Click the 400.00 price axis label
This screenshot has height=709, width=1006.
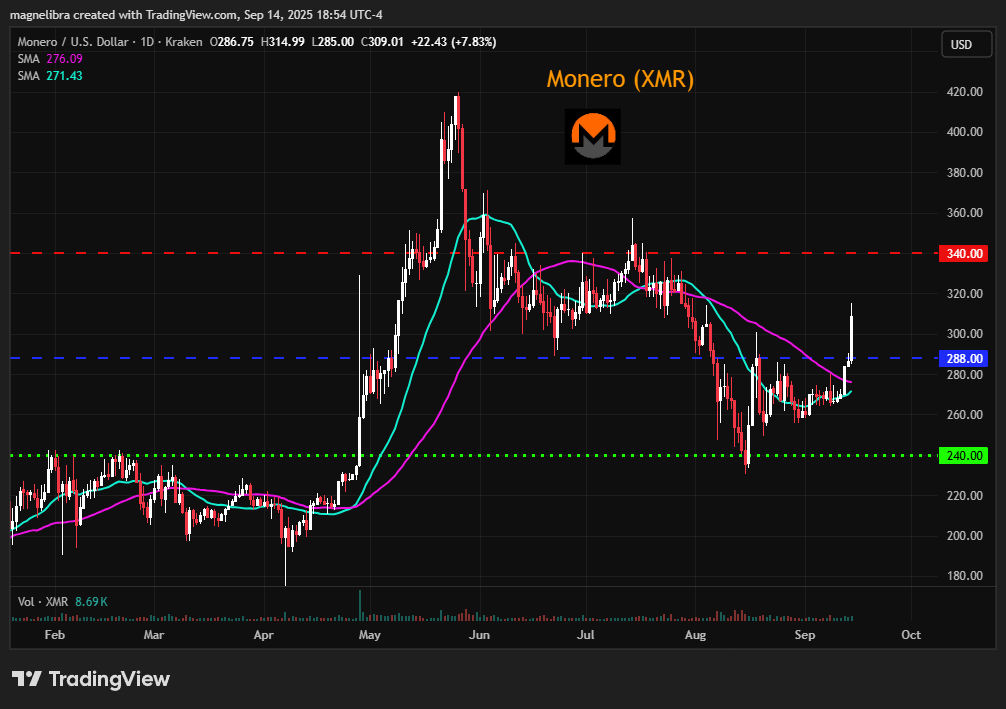[x=965, y=132]
